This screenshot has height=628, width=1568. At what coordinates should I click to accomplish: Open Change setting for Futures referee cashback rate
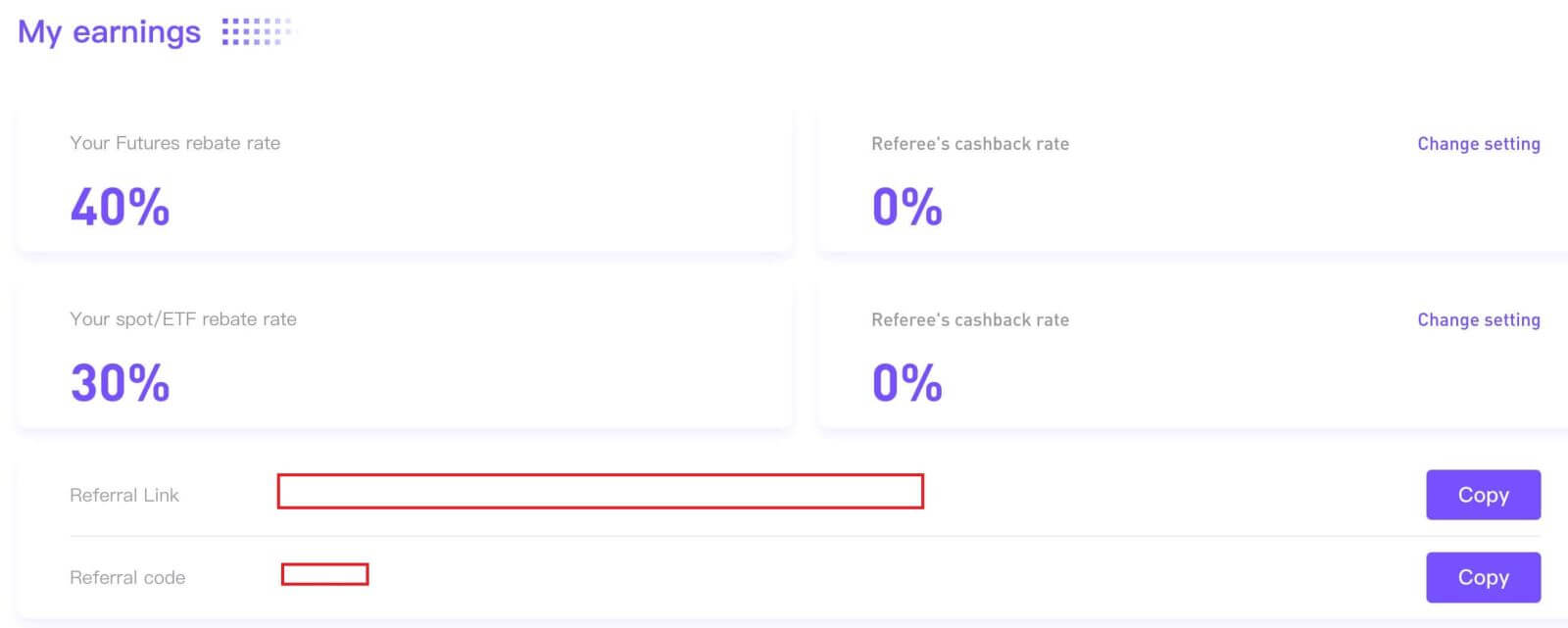[x=1478, y=143]
